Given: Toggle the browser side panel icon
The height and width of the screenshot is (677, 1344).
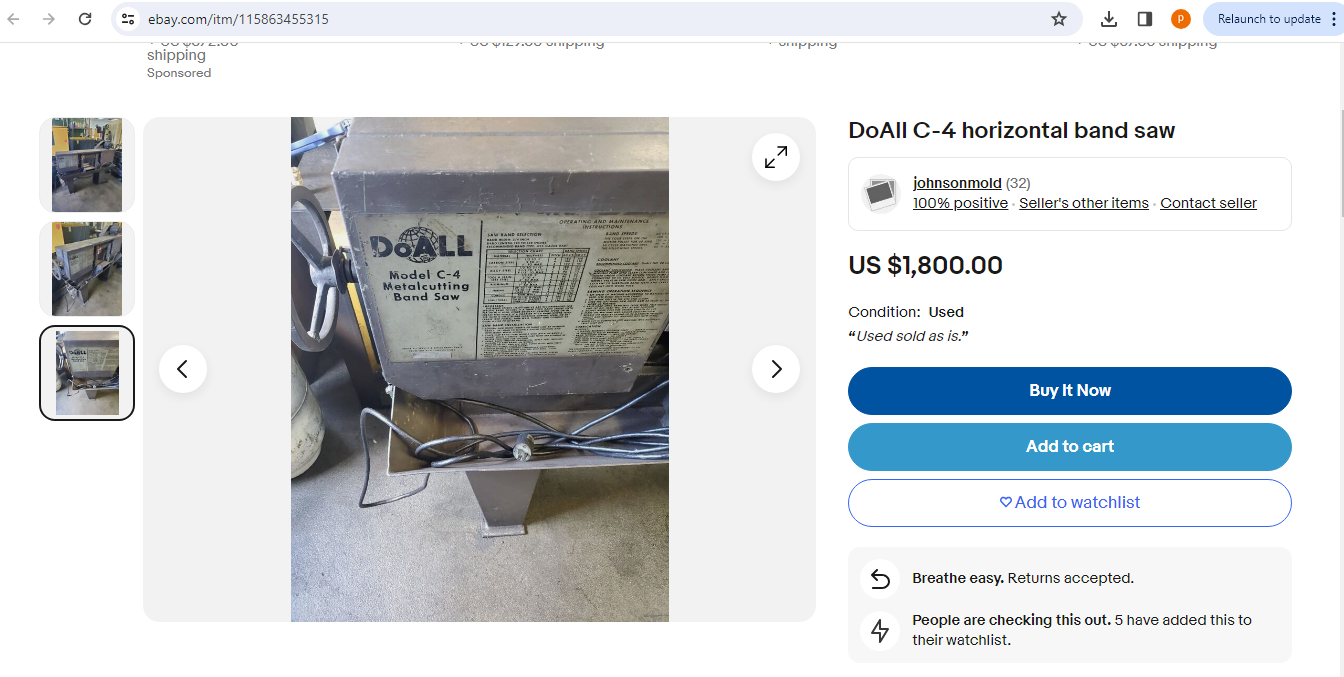Looking at the screenshot, I should click(1145, 19).
